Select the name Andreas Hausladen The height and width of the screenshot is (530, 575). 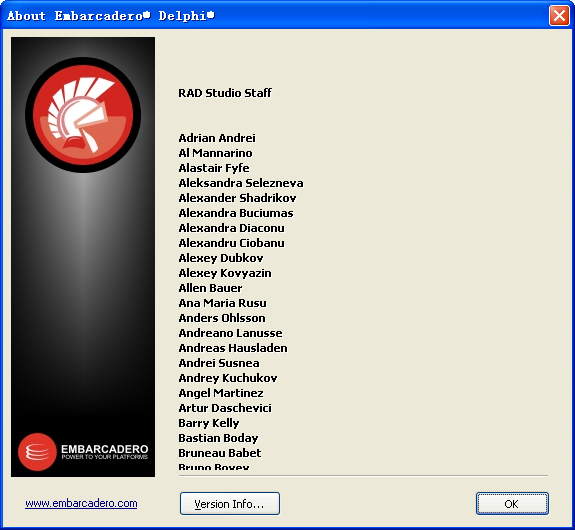(x=233, y=348)
